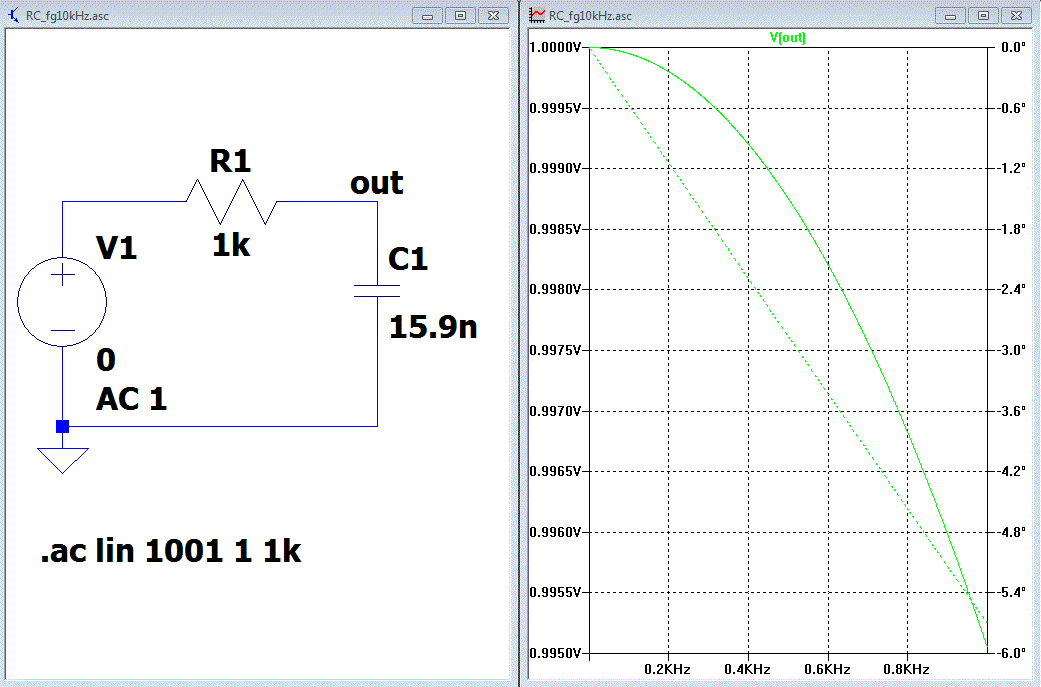Click the -4.8° phase axis label
1041x687 pixels.
pos(1011,532)
